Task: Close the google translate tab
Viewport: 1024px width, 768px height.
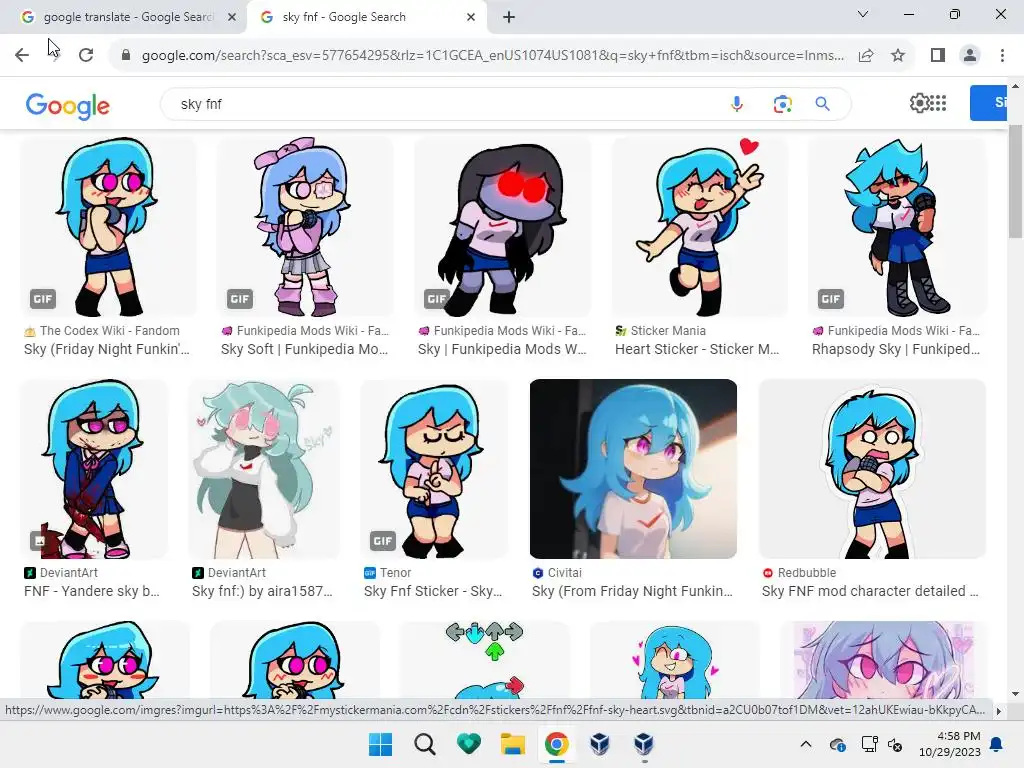Action: (x=232, y=17)
